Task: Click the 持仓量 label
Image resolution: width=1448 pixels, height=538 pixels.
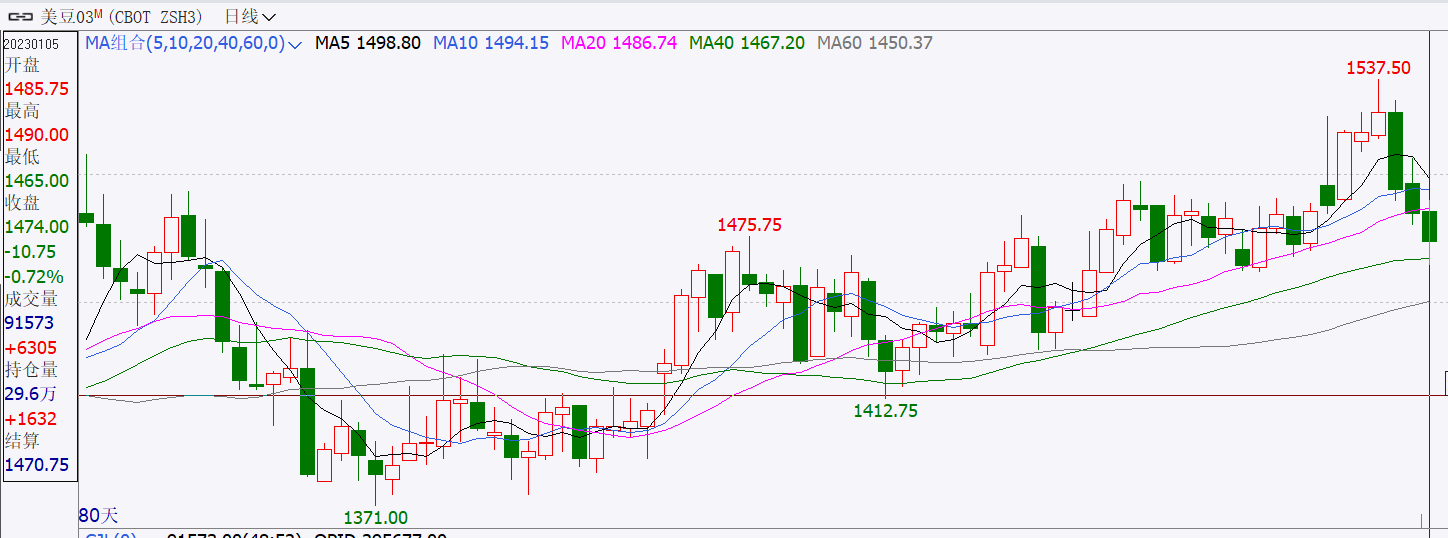Action: coord(32,370)
